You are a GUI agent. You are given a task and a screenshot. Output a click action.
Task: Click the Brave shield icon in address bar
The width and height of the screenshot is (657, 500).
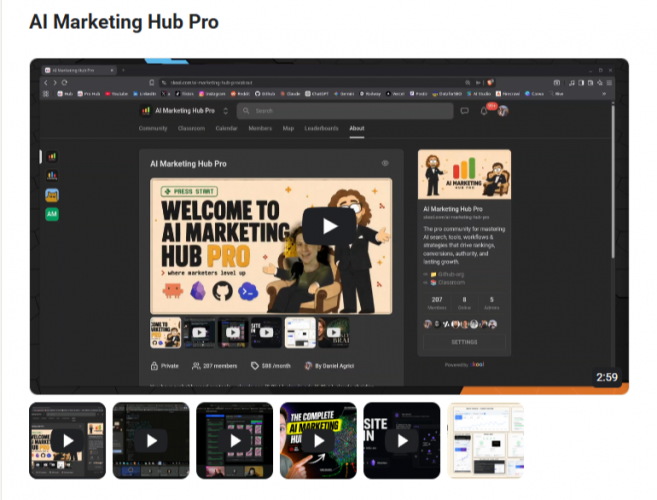490,83
